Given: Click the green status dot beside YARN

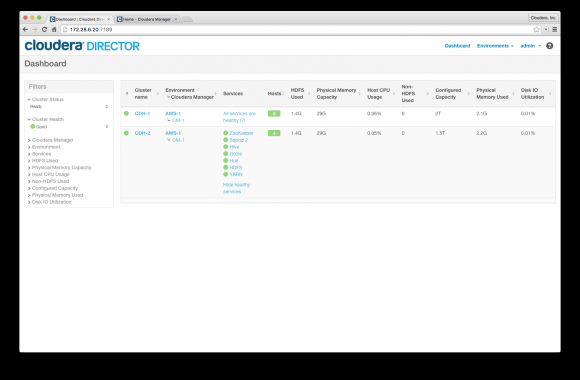Looking at the screenshot, I should pos(226,174).
